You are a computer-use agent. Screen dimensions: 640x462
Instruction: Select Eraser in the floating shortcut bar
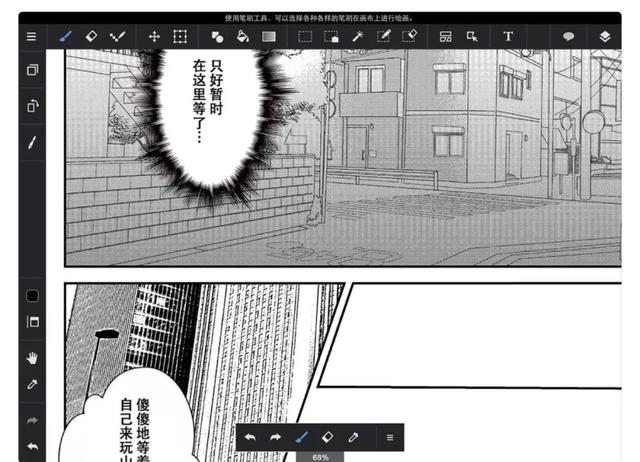(327, 438)
